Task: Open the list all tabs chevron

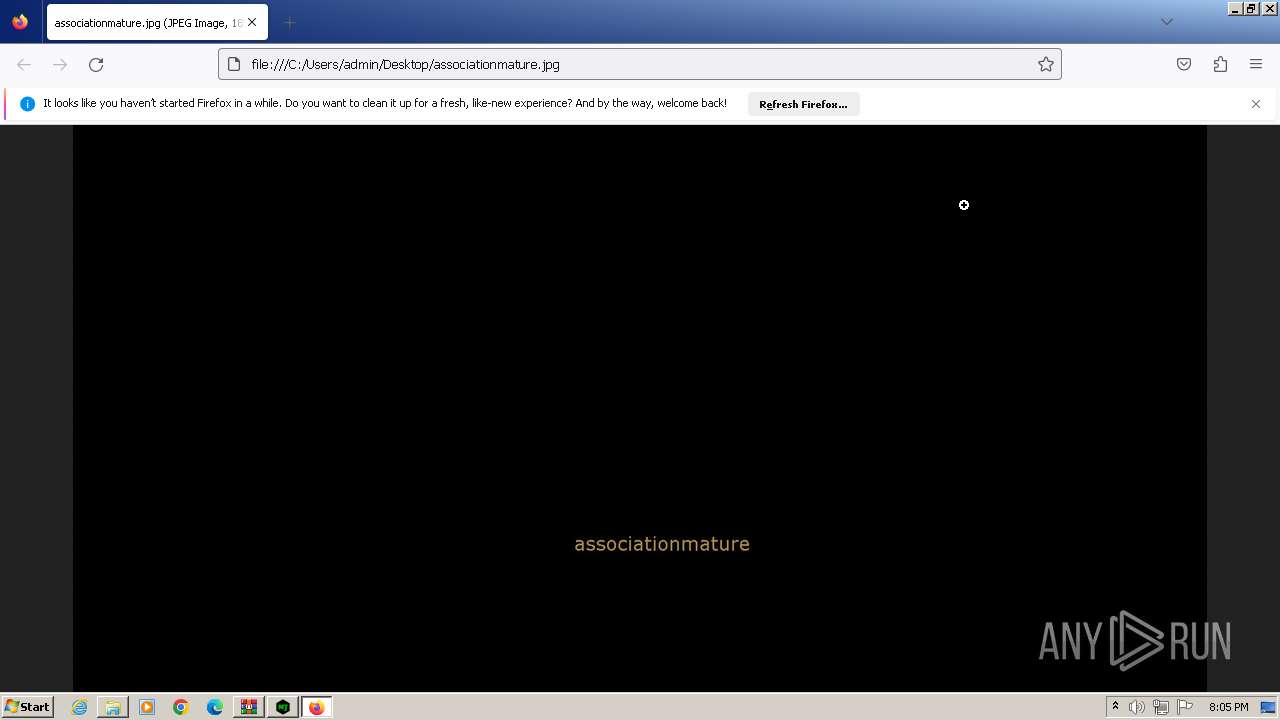Action: (1166, 22)
